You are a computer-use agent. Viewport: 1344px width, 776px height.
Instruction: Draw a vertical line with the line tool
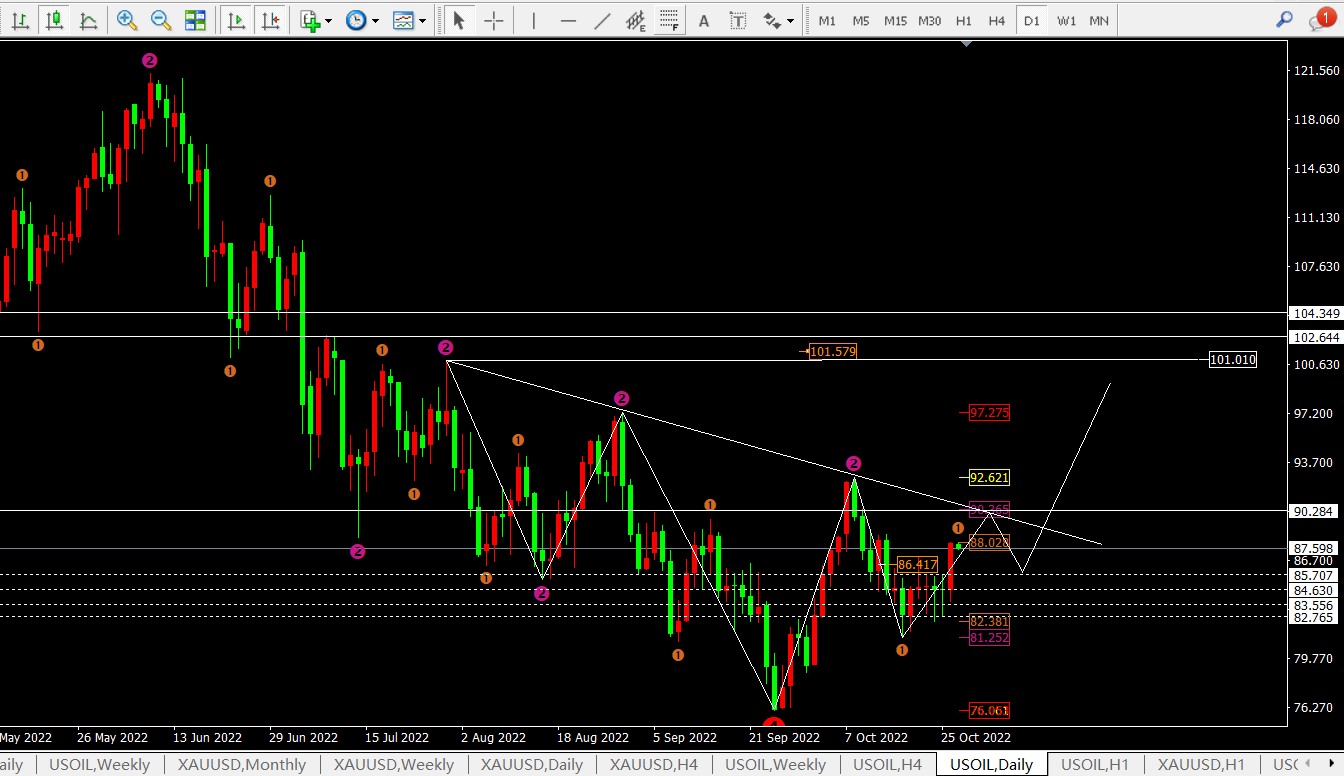(534, 20)
